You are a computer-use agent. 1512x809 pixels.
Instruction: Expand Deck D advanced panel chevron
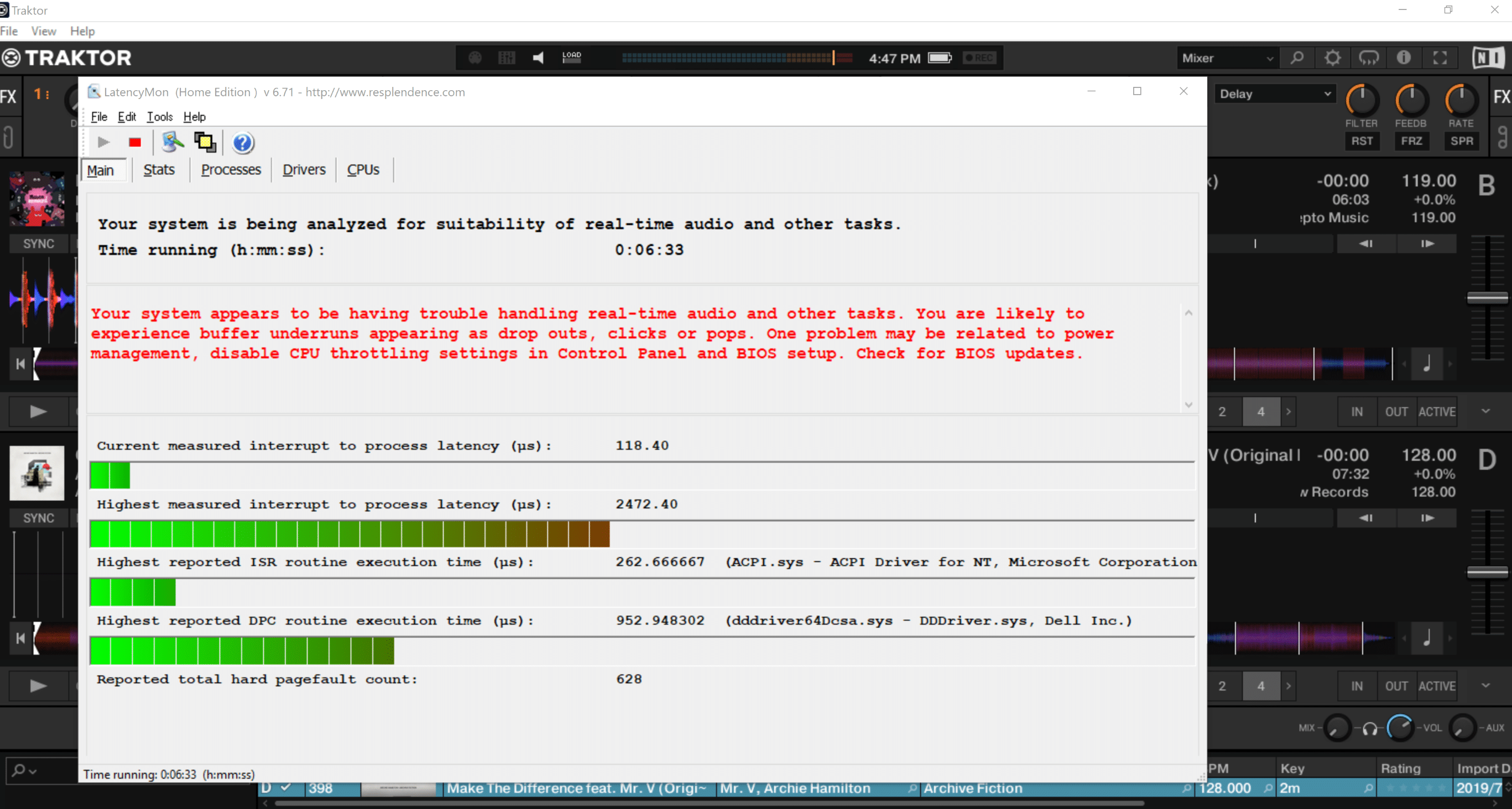(1485, 685)
